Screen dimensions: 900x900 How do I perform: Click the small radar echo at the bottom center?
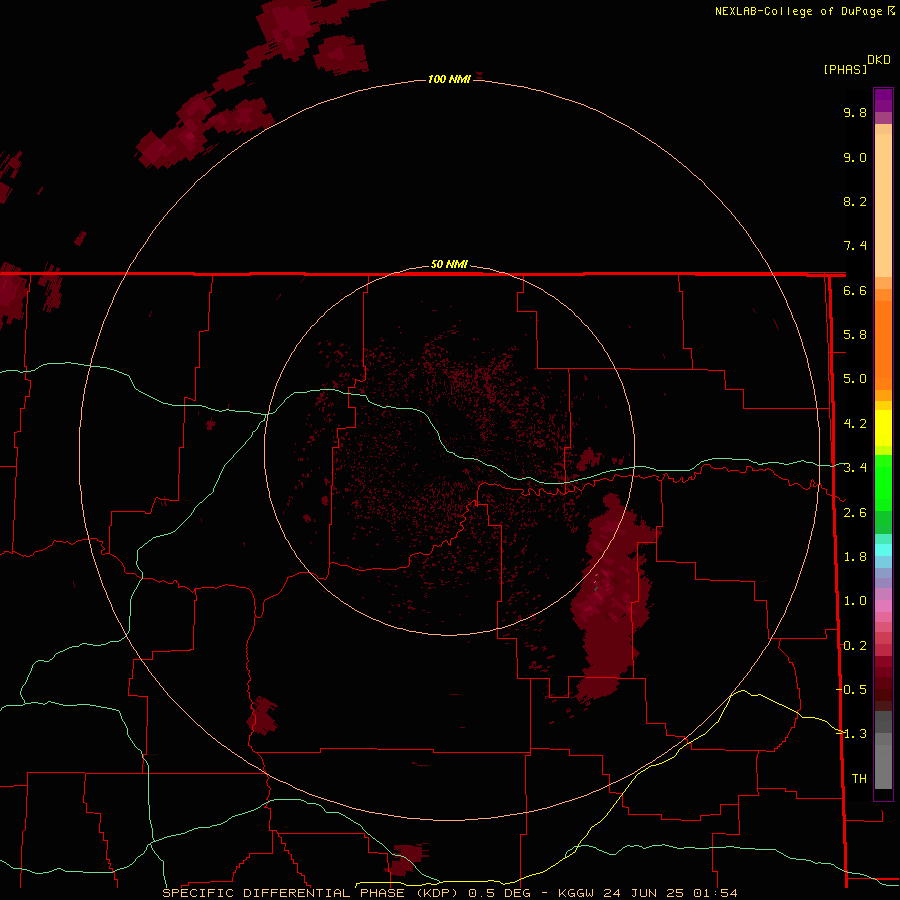(407, 859)
